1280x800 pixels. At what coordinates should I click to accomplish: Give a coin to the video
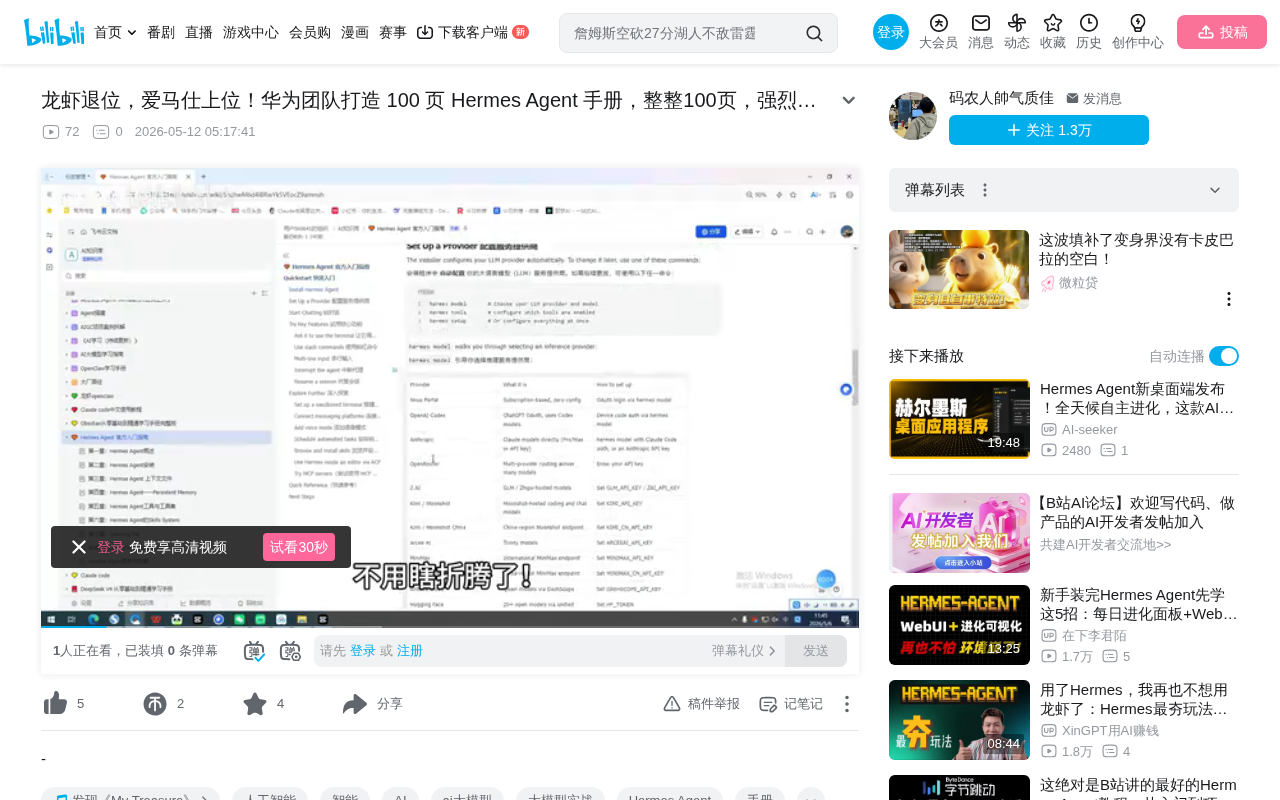coord(155,704)
